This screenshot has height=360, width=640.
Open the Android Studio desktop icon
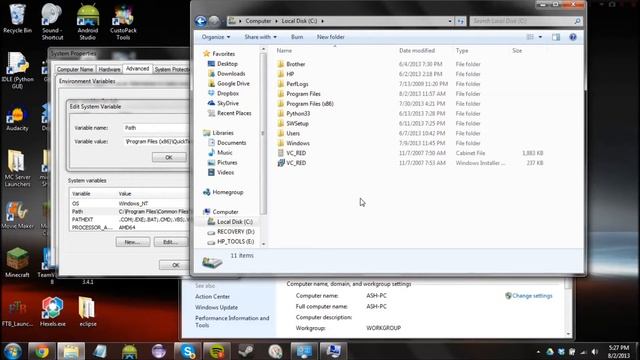tap(88, 22)
